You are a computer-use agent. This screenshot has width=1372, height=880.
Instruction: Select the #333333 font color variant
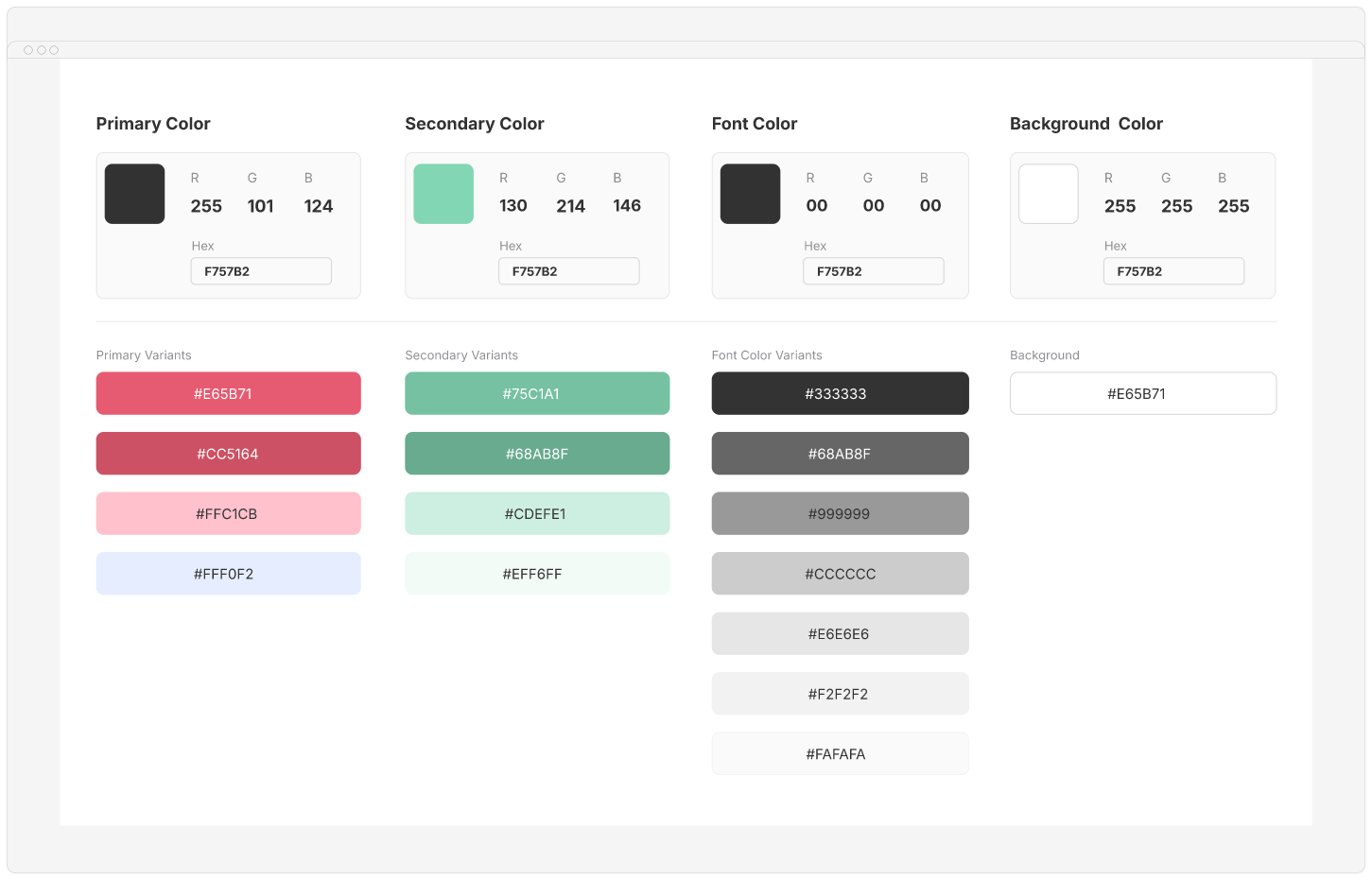840,393
